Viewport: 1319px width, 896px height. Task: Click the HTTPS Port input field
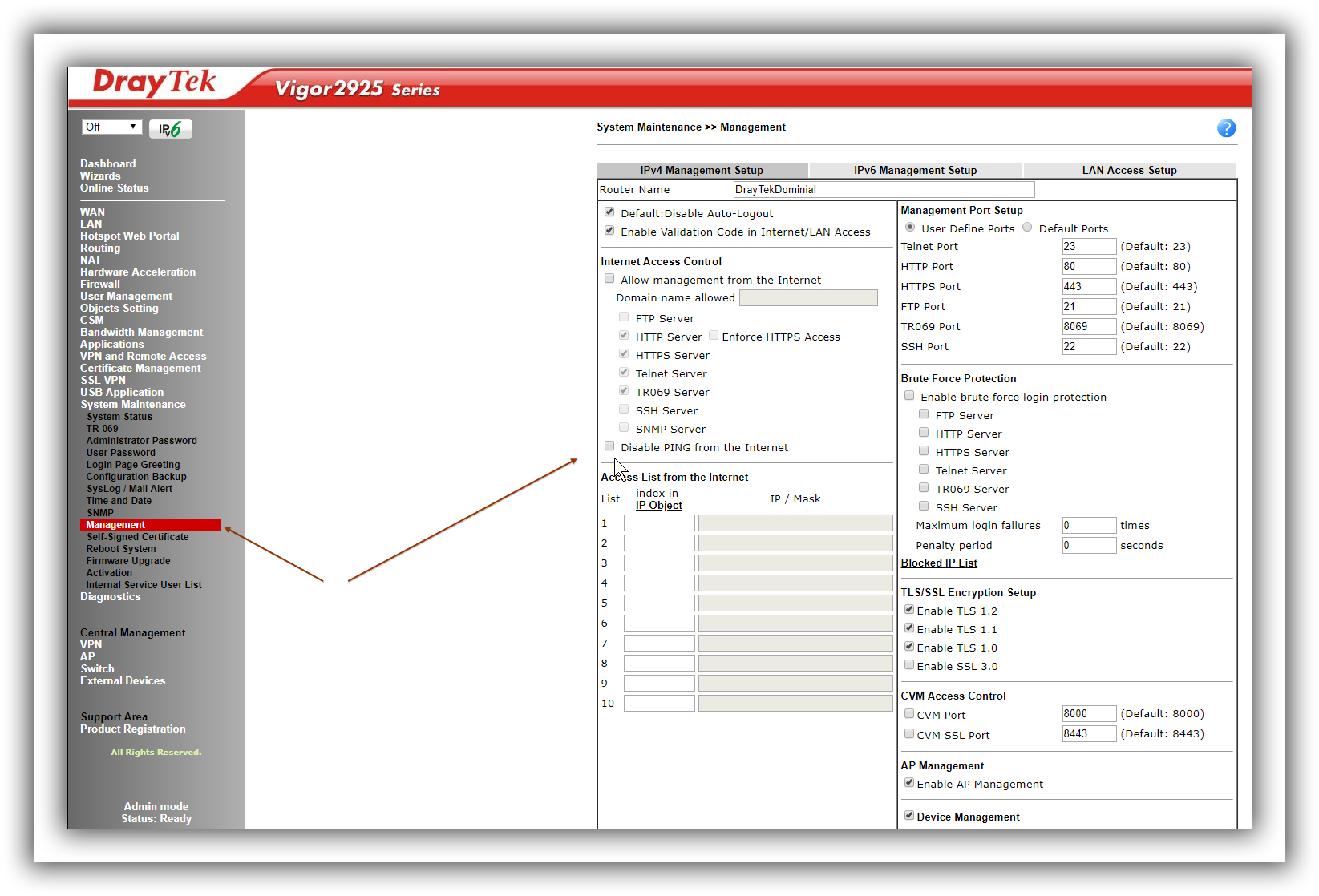pyautogui.click(x=1088, y=287)
